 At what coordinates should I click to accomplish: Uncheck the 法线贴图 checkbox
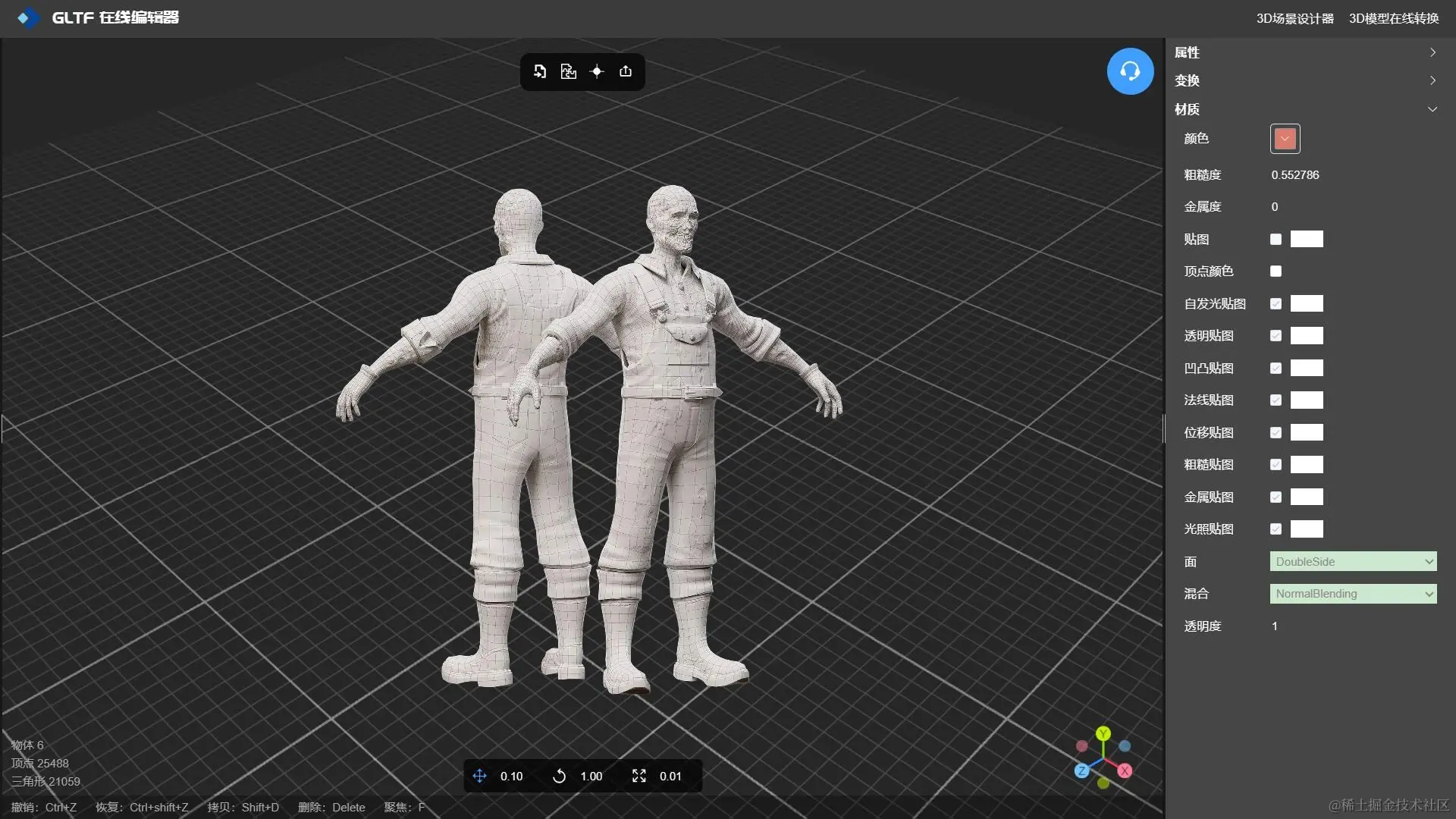click(1276, 400)
